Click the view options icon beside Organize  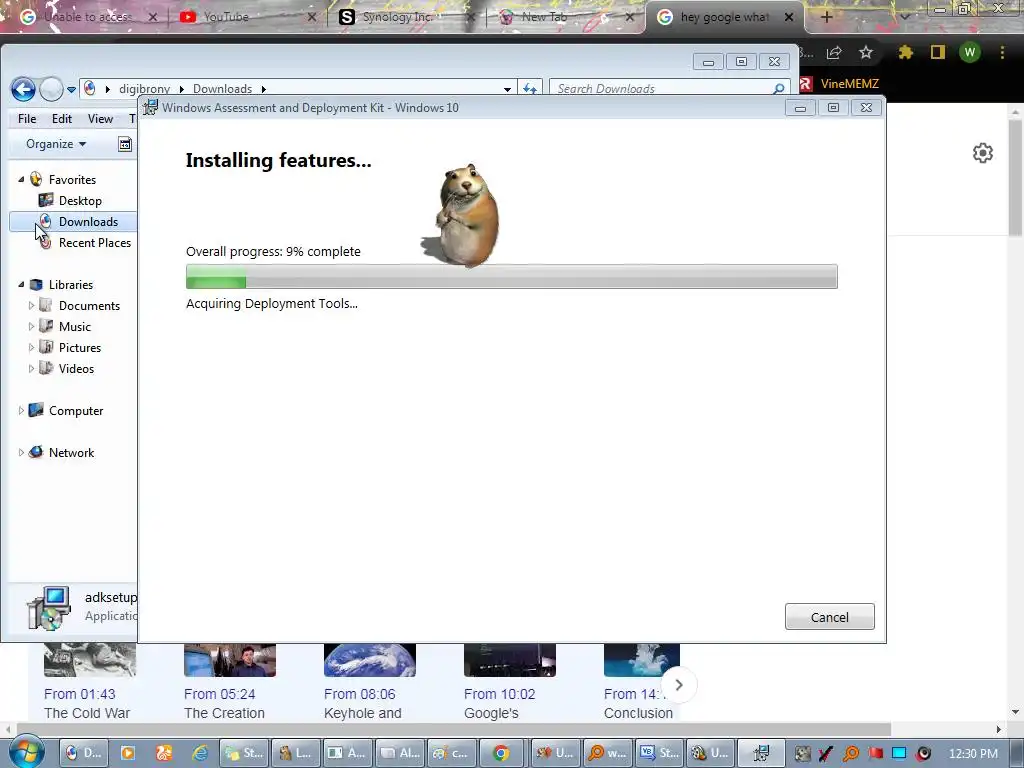125,144
